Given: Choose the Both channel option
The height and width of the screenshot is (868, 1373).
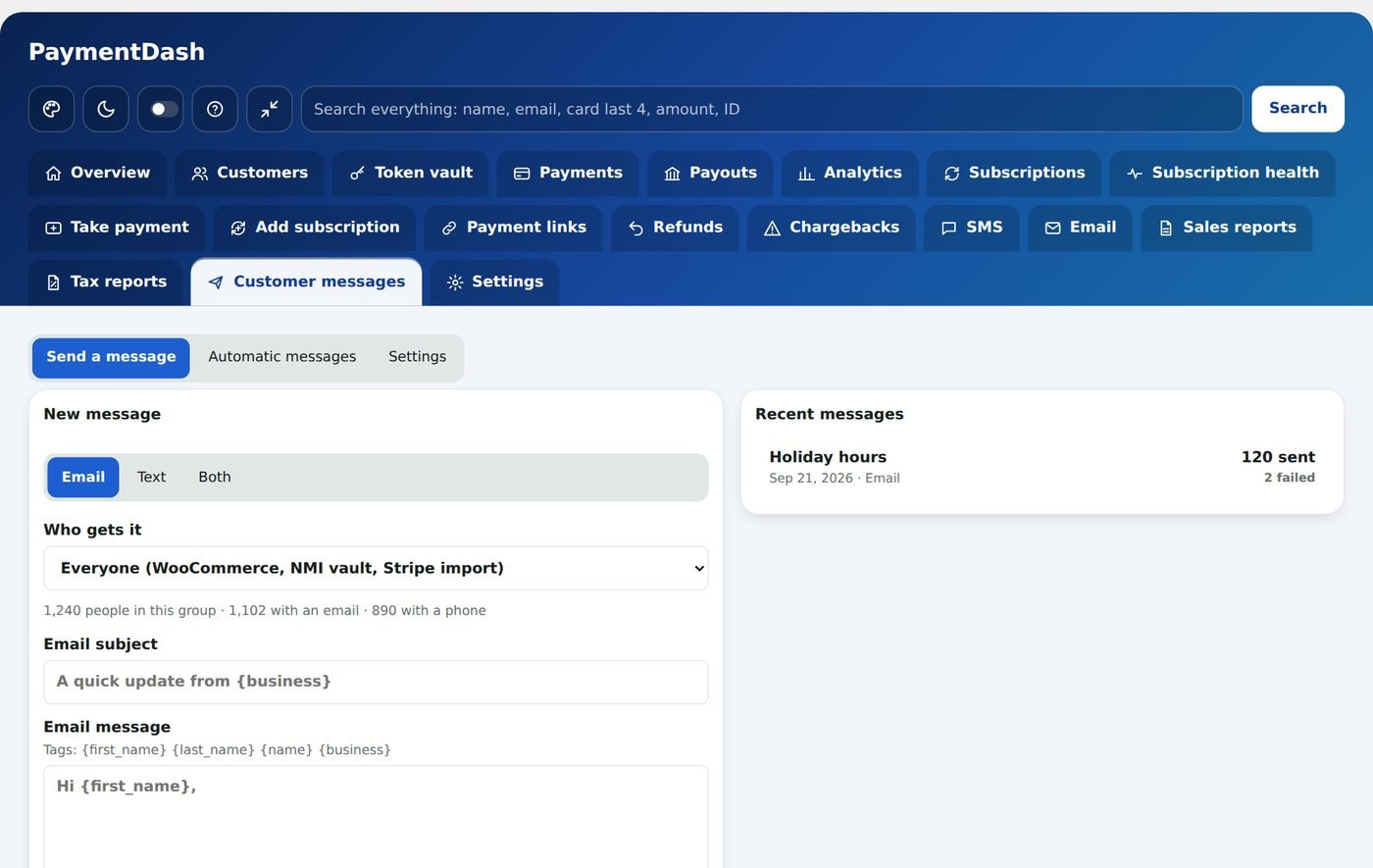Looking at the screenshot, I should [x=215, y=478].
